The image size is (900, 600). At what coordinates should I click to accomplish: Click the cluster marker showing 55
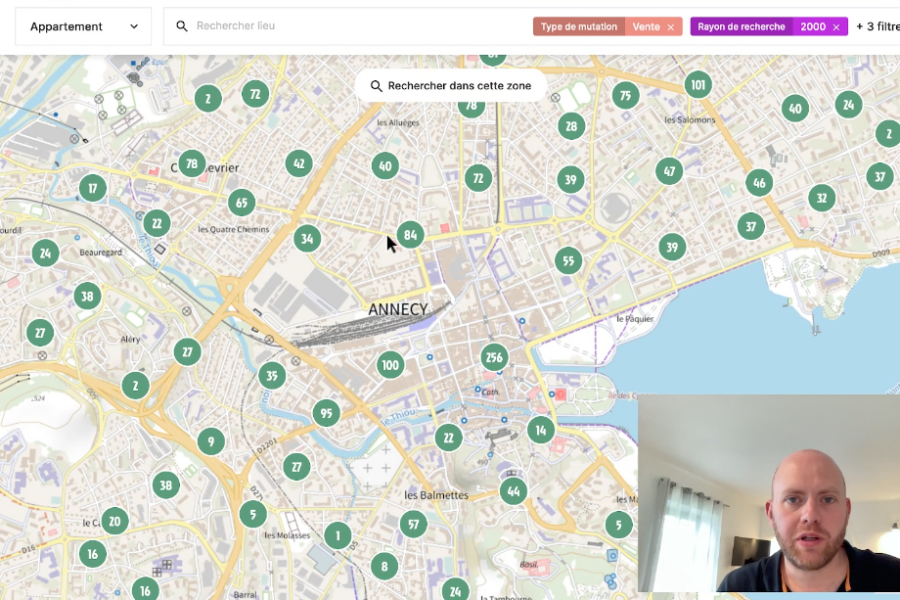(x=568, y=261)
